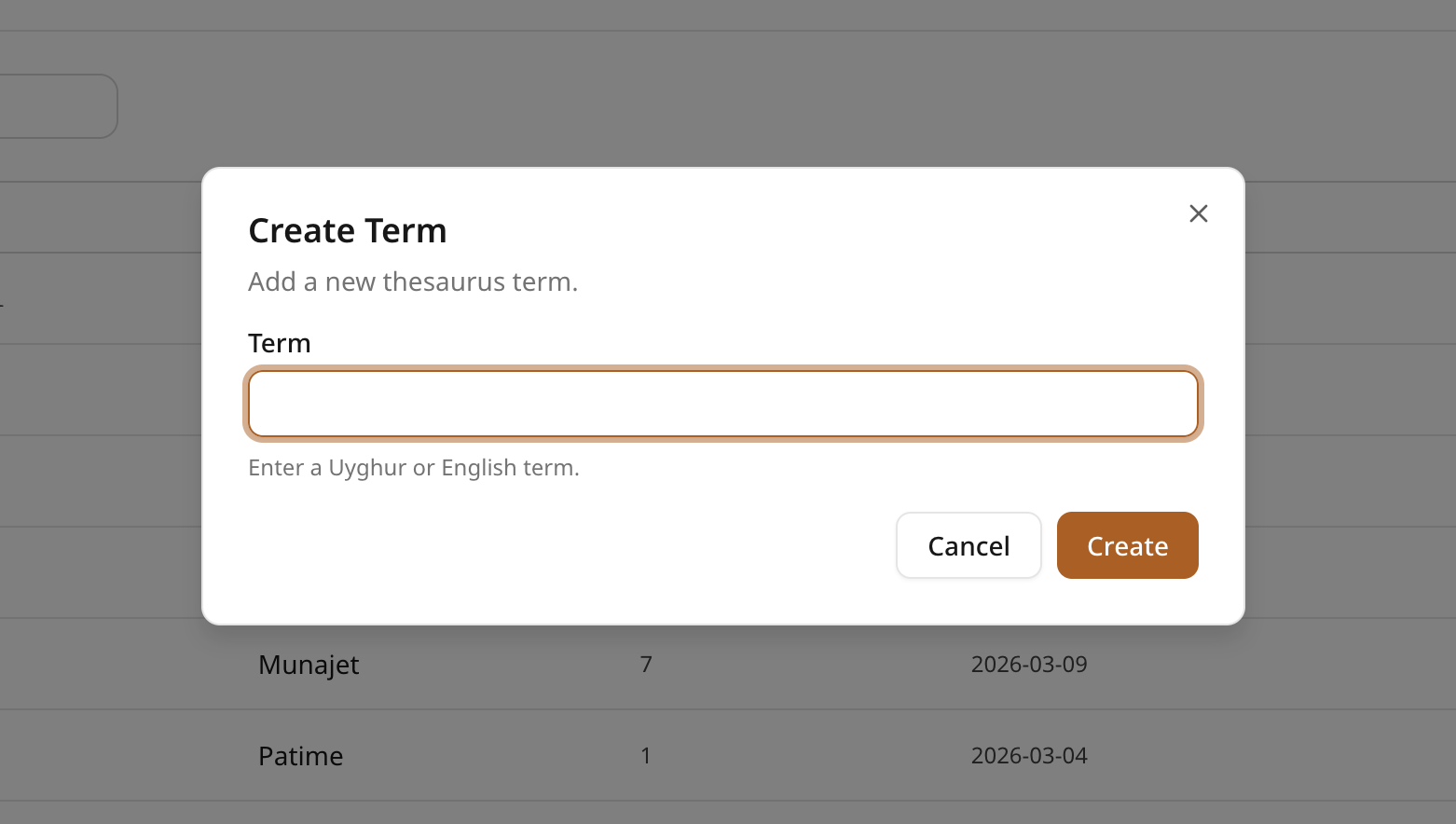Click the Term field label

click(279, 343)
